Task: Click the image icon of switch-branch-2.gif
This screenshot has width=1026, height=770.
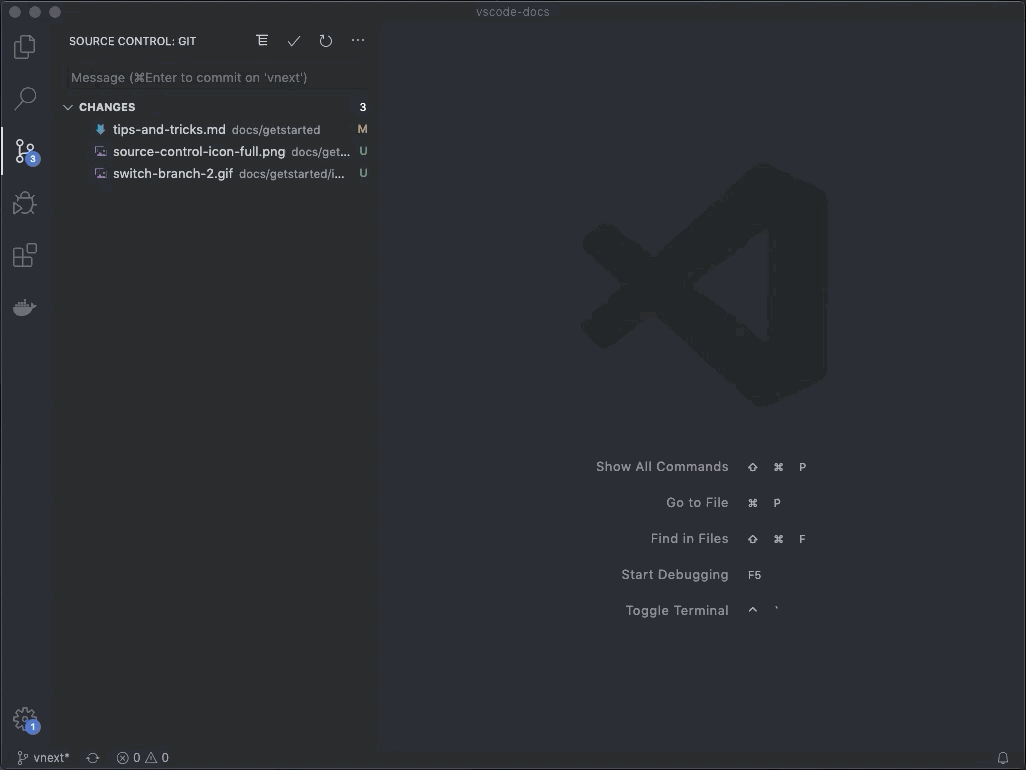Action: coord(101,173)
